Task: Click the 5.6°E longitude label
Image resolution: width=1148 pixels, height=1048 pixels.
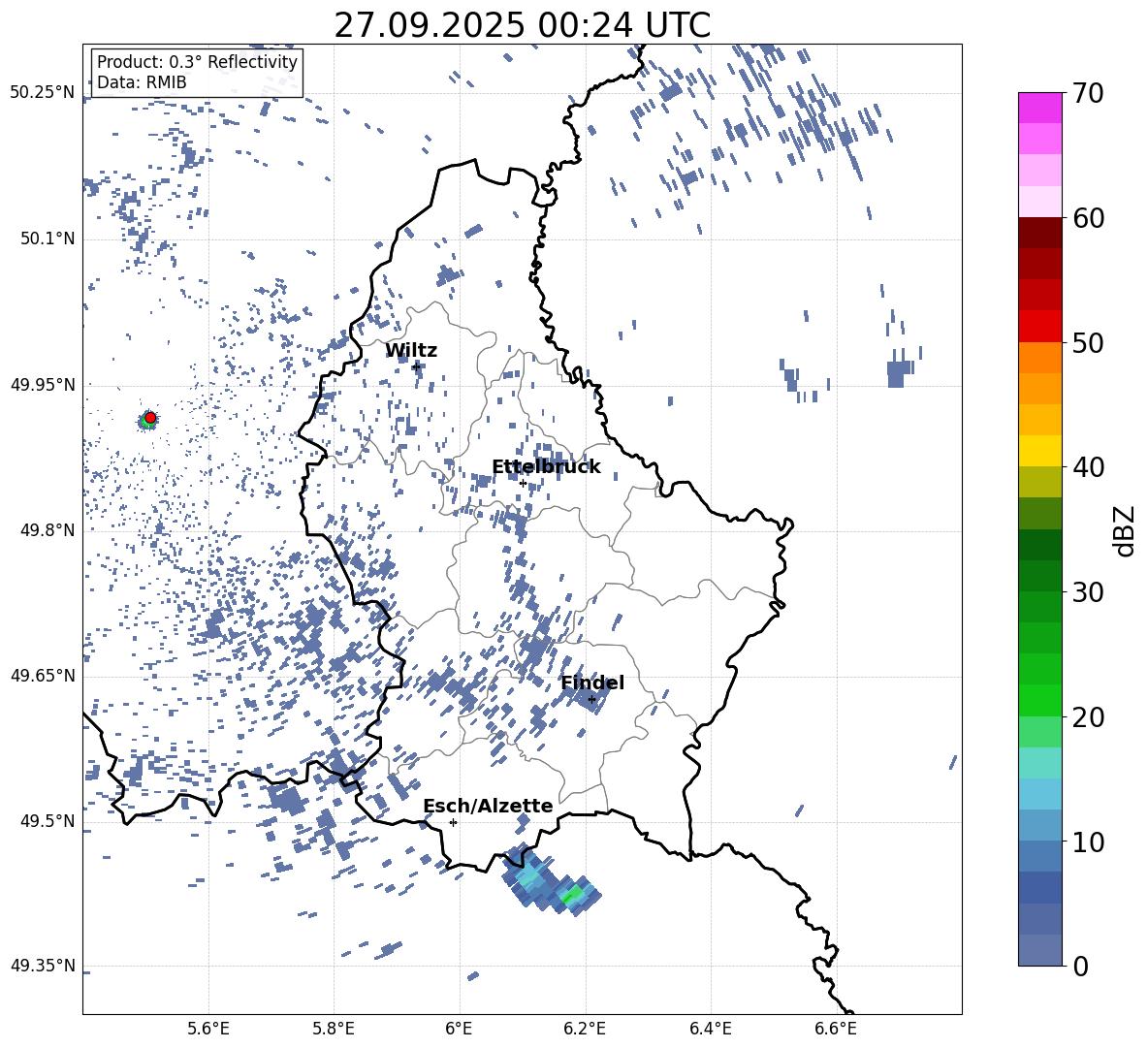Action: tap(208, 1030)
